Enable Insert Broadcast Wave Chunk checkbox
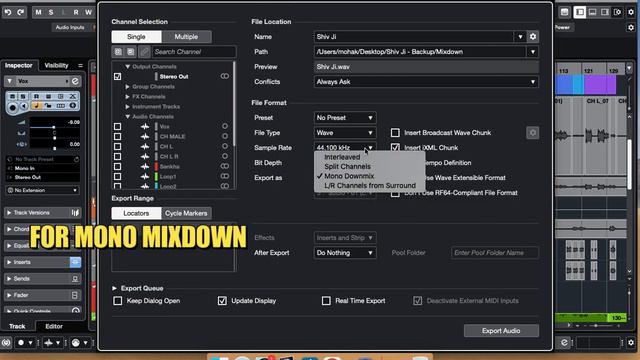Image resolution: width=640 pixels, height=360 pixels. pyautogui.click(x=395, y=133)
